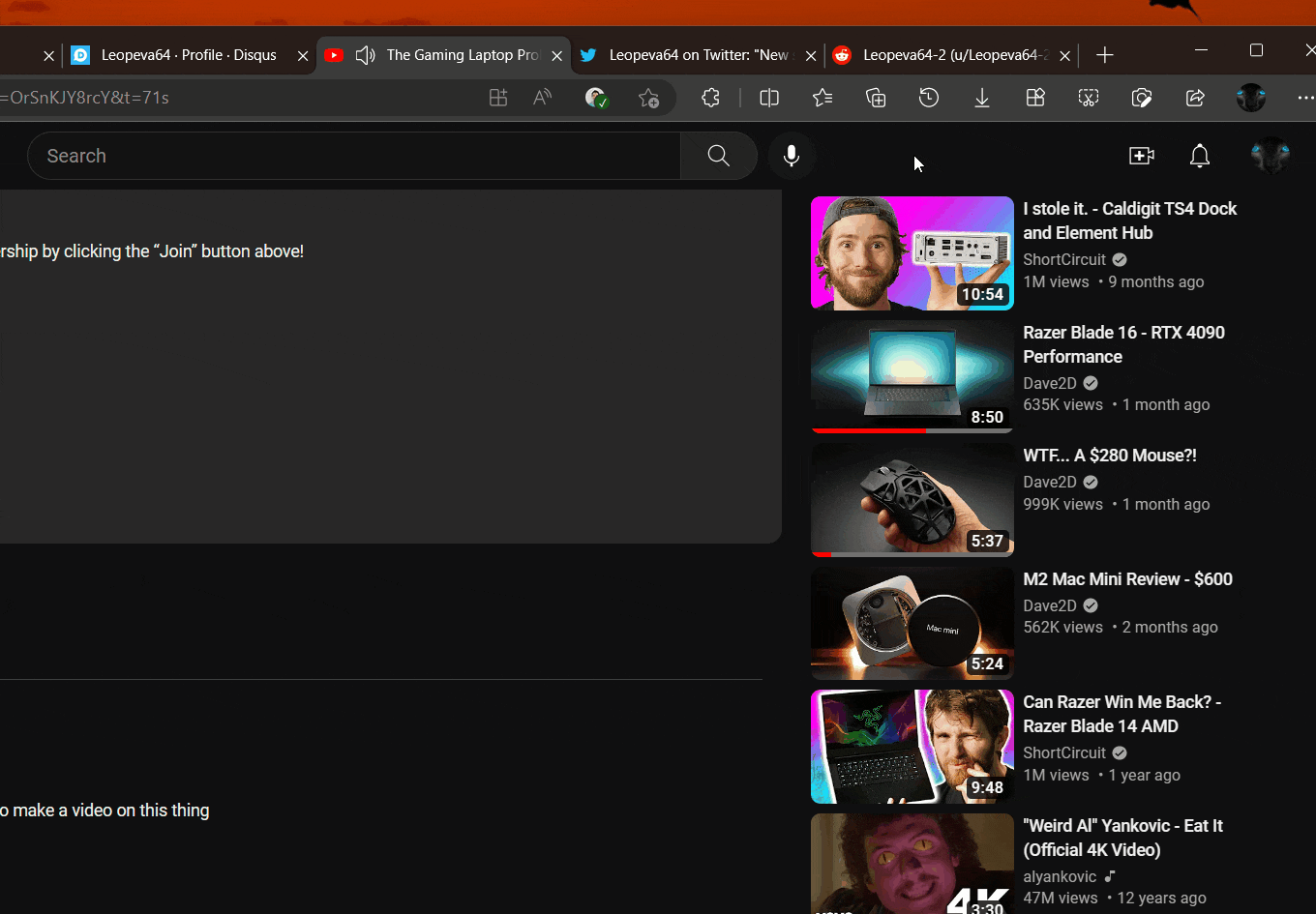The height and width of the screenshot is (914, 1316).
Task: Open the Downloads panel
Action: click(x=982, y=98)
